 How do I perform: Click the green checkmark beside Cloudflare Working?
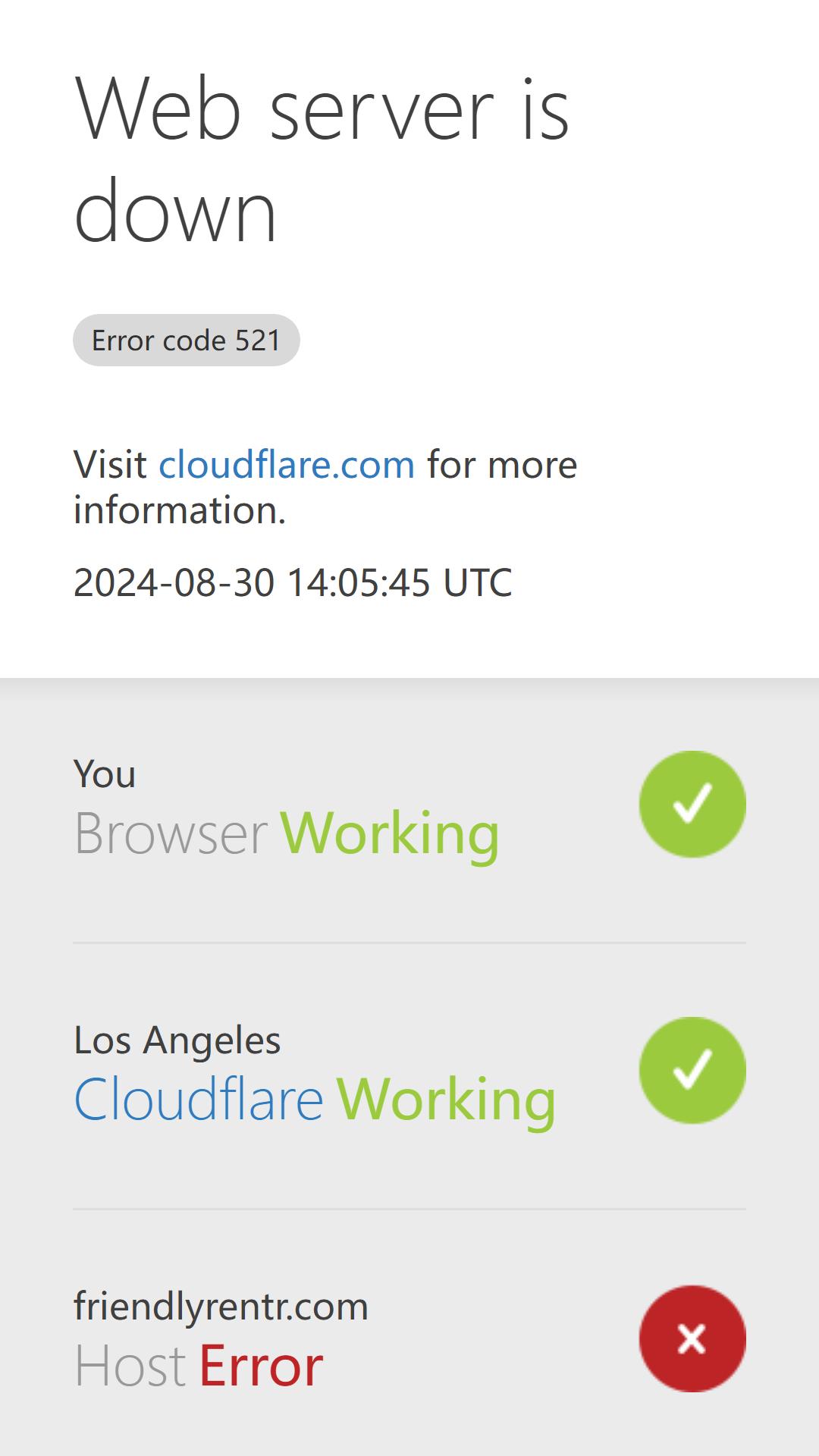point(692,1070)
